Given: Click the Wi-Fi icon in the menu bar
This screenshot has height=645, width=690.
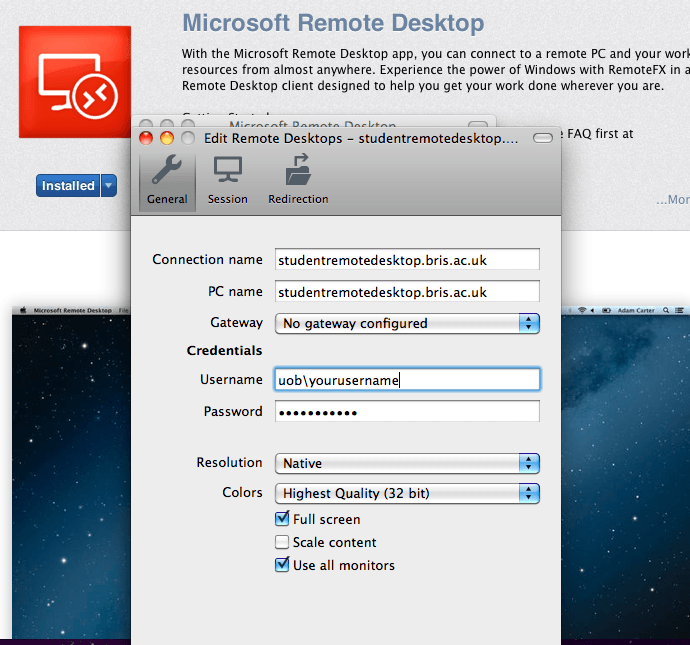Looking at the screenshot, I should [x=582, y=310].
